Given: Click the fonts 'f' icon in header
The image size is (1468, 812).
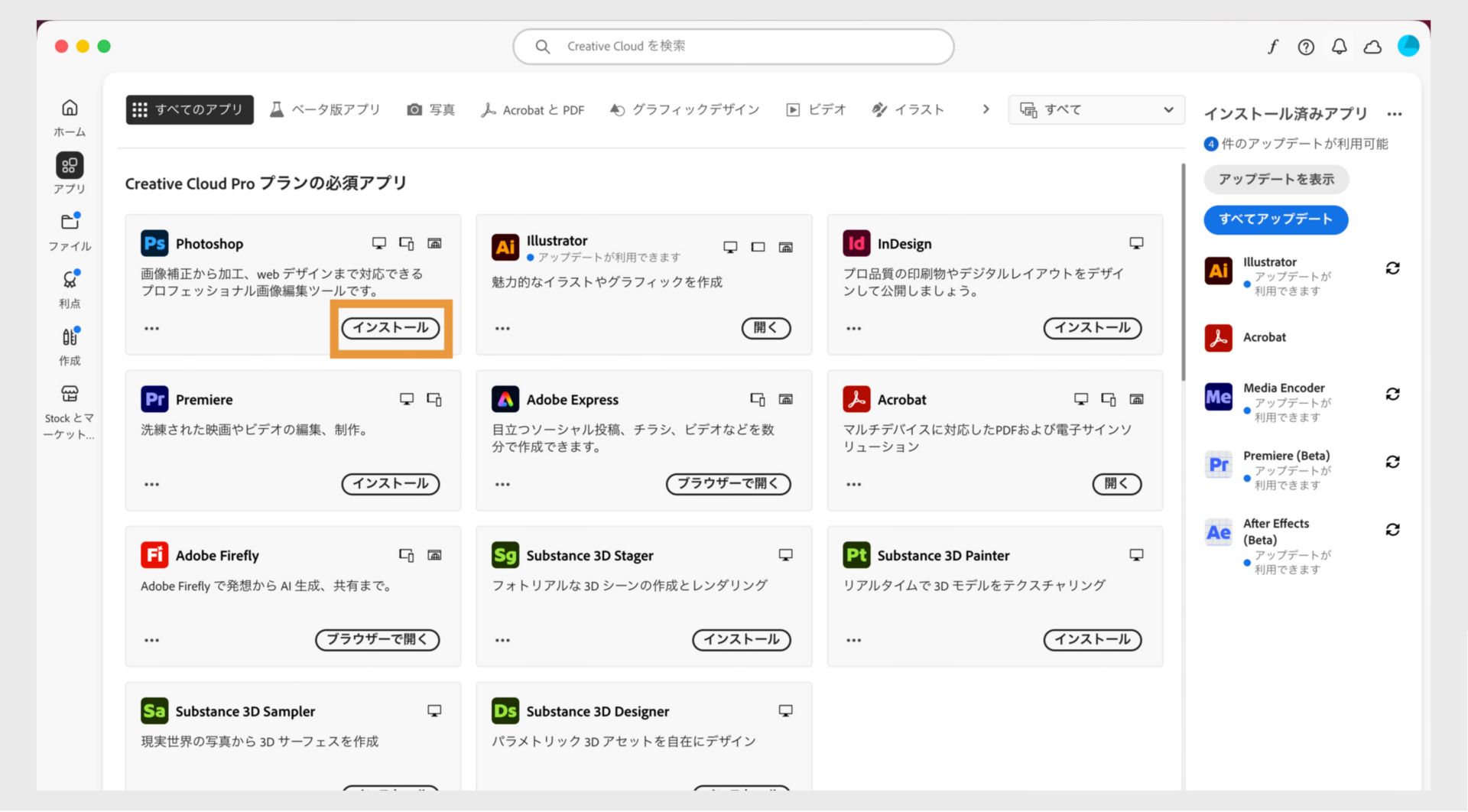Looking at the screenshot, I should coord(1273,47).
